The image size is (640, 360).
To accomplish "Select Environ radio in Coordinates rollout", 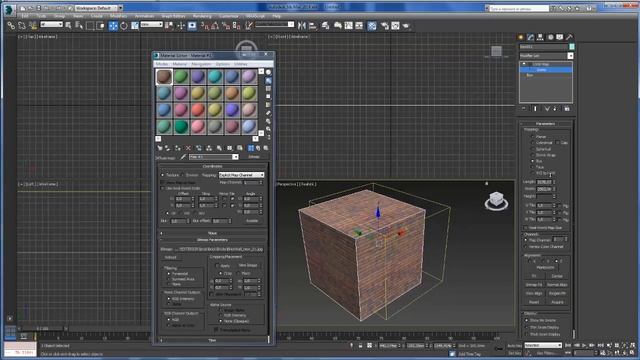I will click(183, 175).
